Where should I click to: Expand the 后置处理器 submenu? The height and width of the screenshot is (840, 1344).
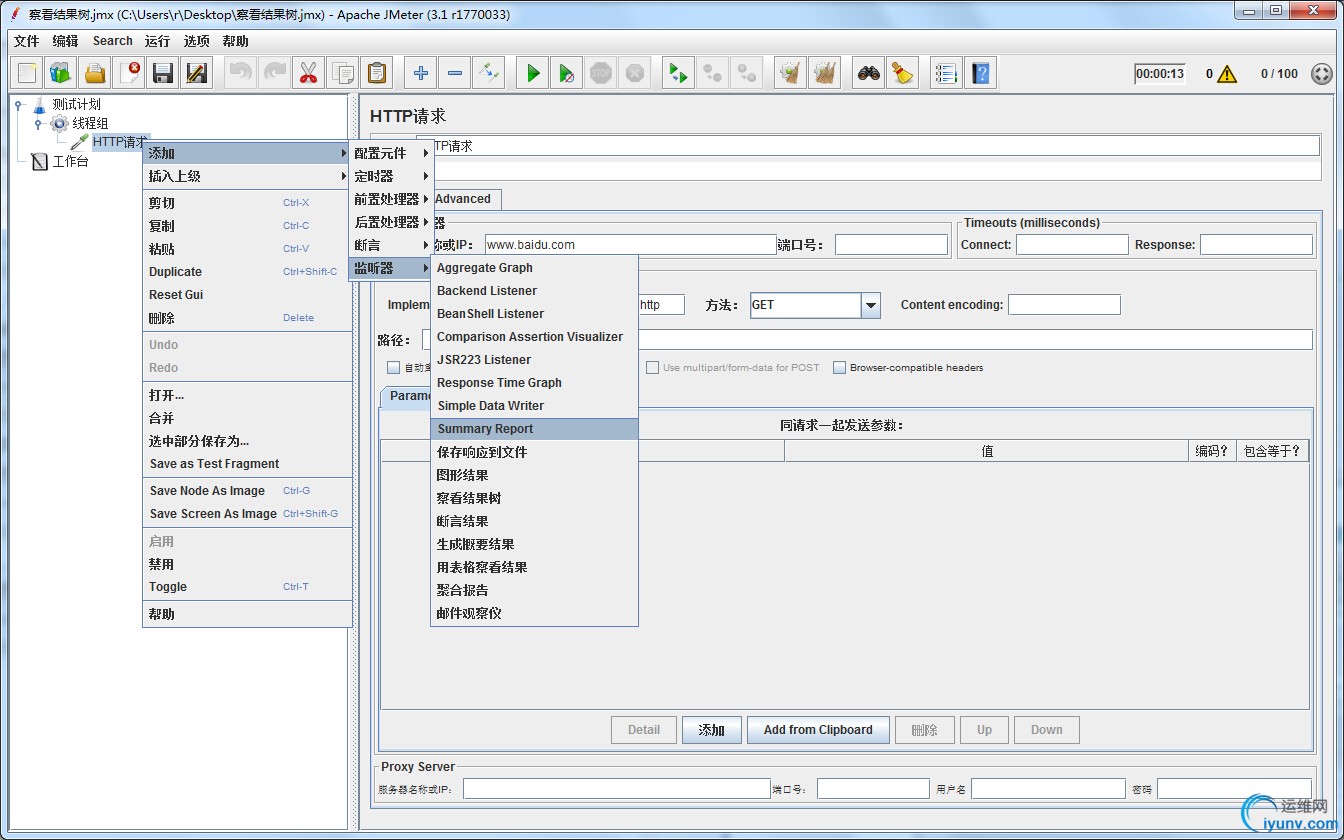[x=391, y=222]
